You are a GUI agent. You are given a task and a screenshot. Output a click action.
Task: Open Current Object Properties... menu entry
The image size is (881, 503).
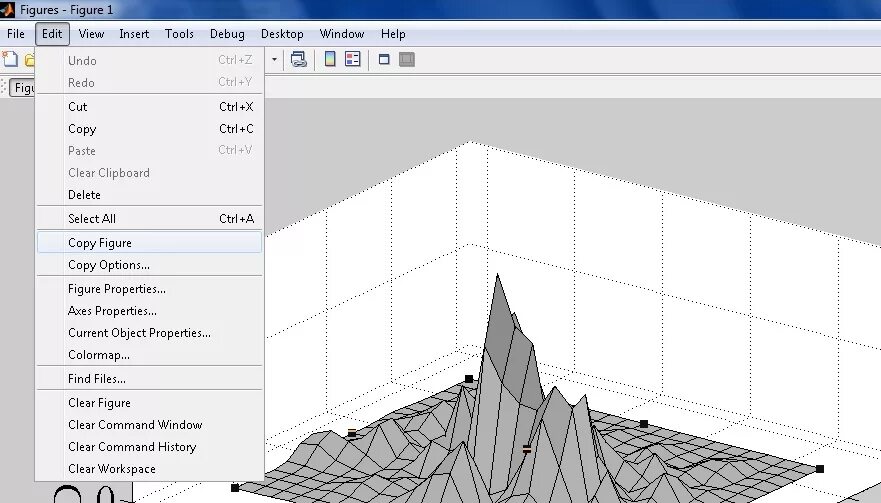pyautogui.click(x=149, y=333)
